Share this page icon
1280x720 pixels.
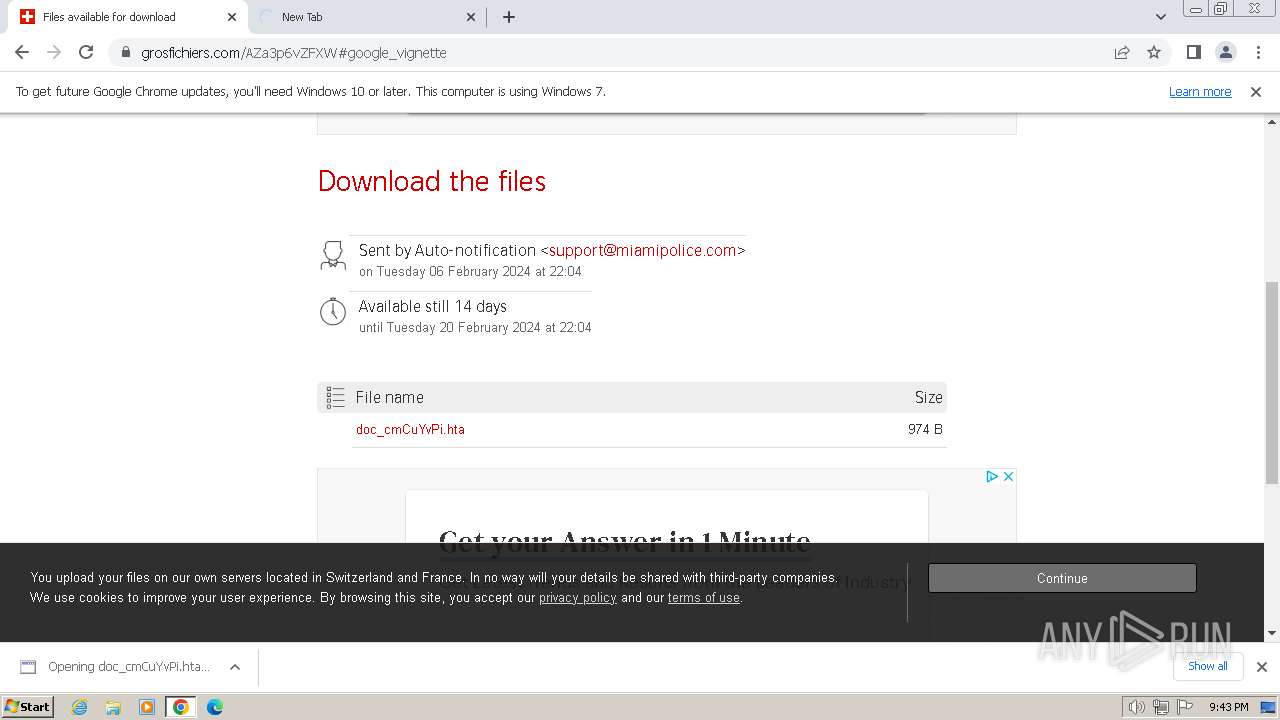pos(1122,52)
